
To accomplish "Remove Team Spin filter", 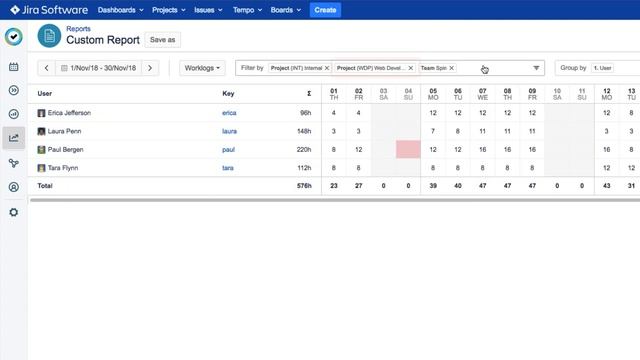I will (451, 68).
